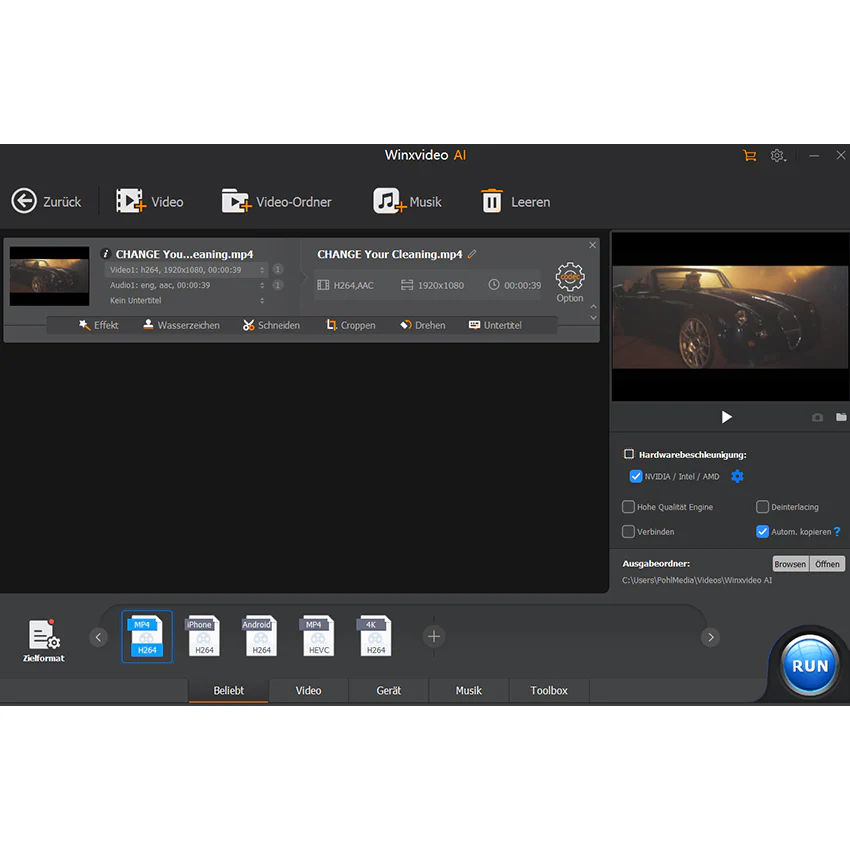Uncheck the NVIDIA / Intel / AMD checkbox
The width and height of the screenshot is (850, 850).
point(635,476)
